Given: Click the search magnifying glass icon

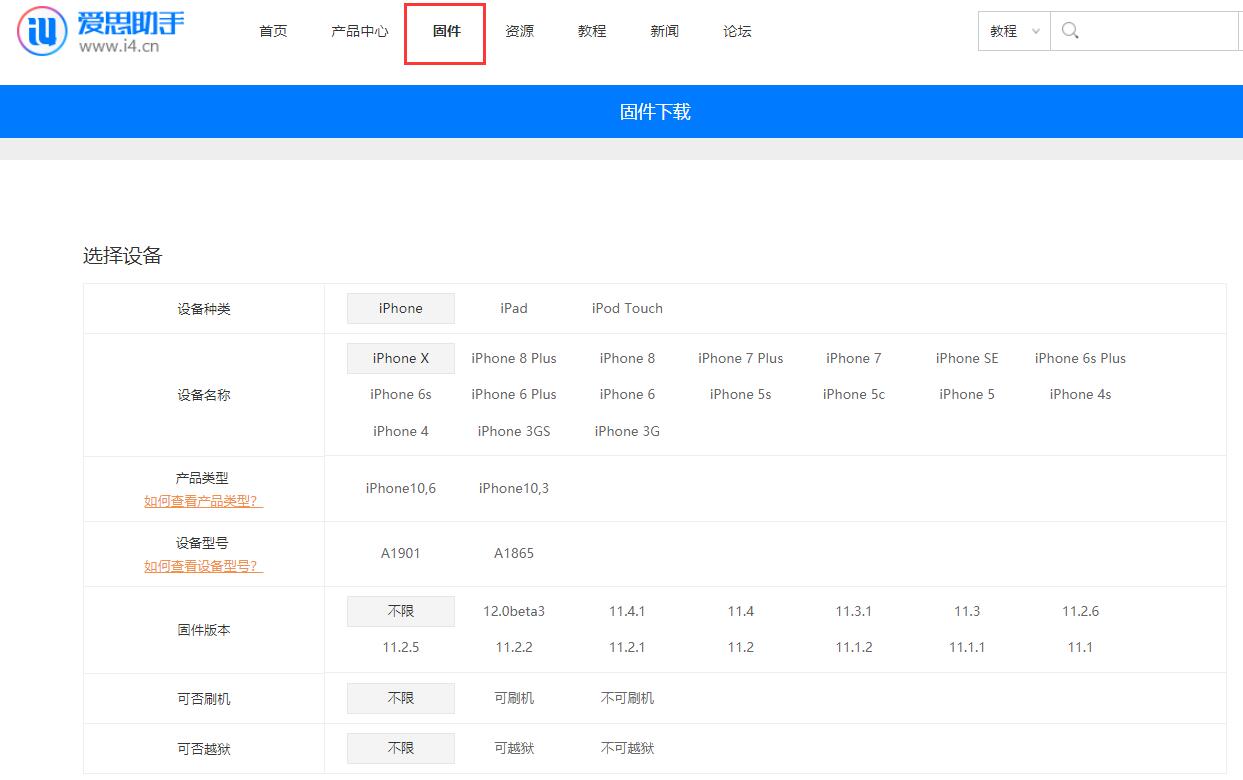Looking at the screenshot, I should [x=1069, y=31].
